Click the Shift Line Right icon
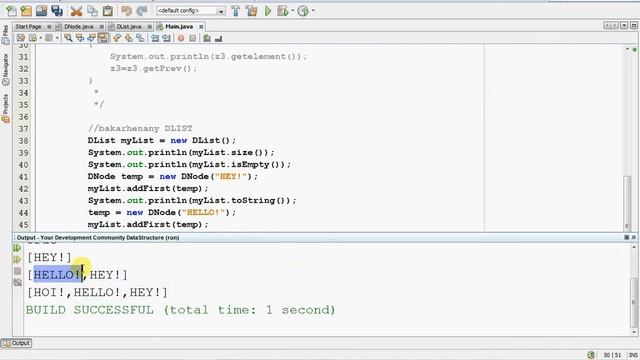640x360 pixels. pos(167,38)
